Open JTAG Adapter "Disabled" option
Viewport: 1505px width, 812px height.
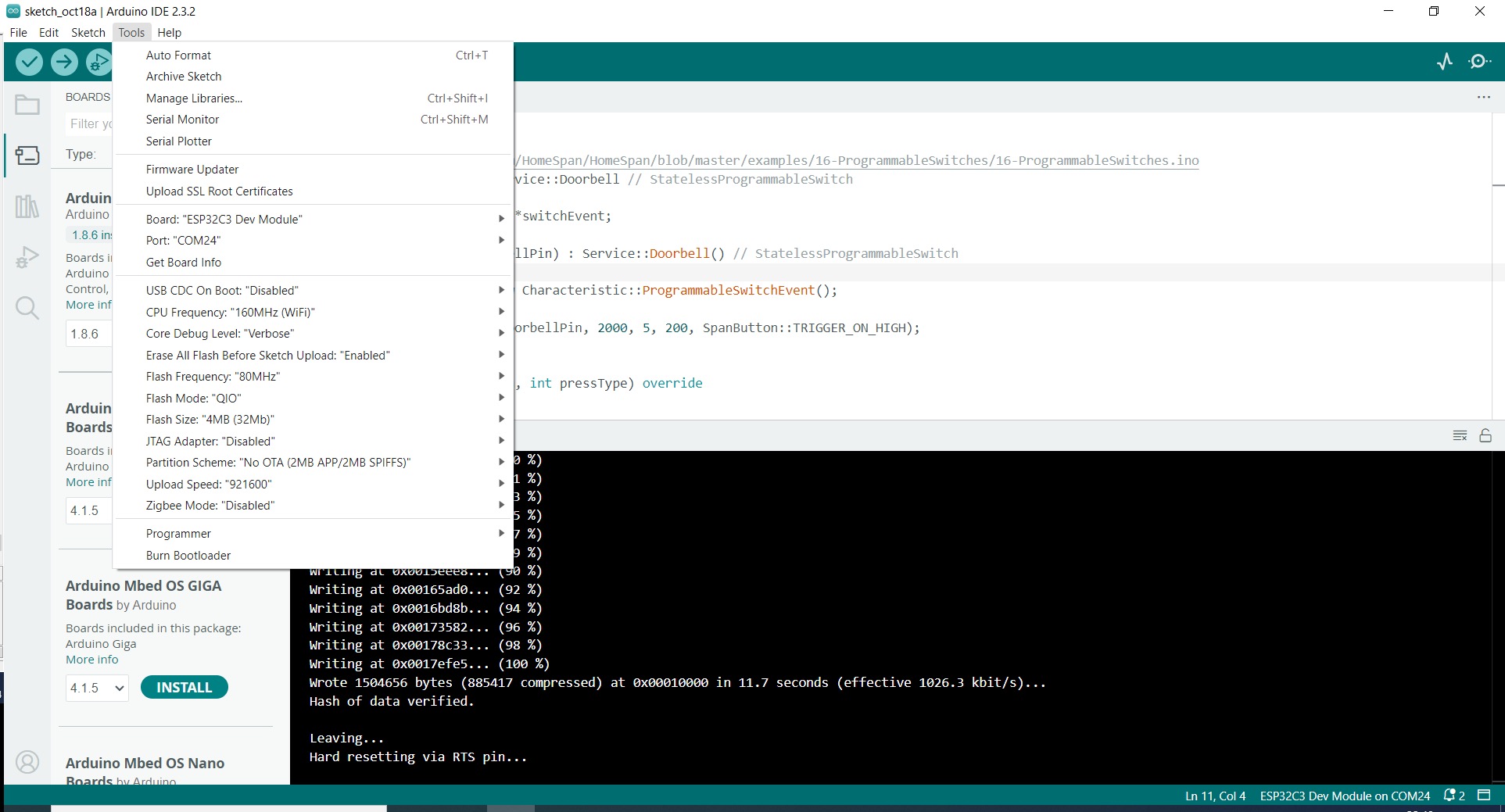(313, 442)
